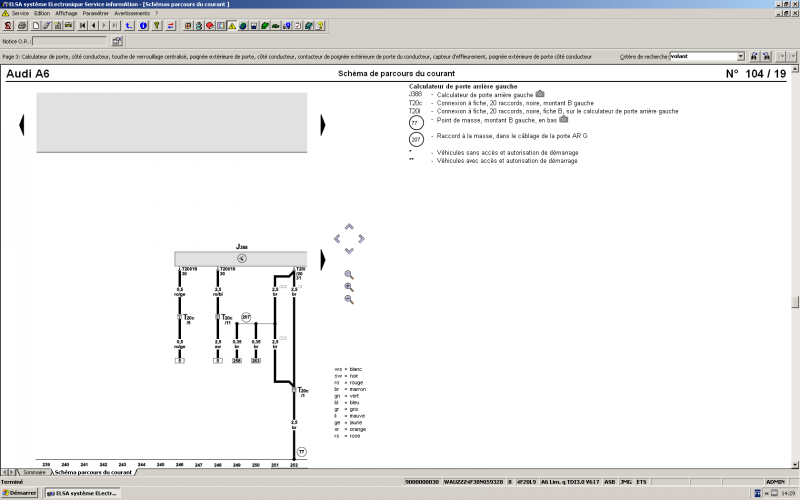Open the Edition menu
Viewport: 800px width, 500px height.
(42, 13)
